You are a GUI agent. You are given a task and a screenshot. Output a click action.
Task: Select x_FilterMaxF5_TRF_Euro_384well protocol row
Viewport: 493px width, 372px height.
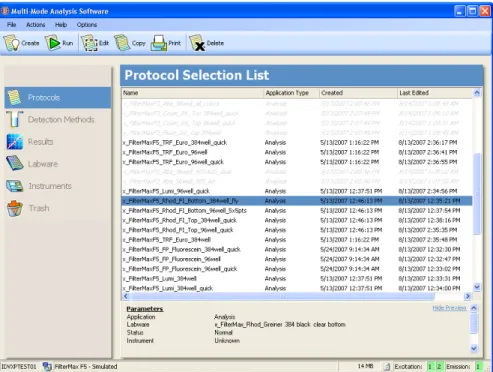coord(297,240)
